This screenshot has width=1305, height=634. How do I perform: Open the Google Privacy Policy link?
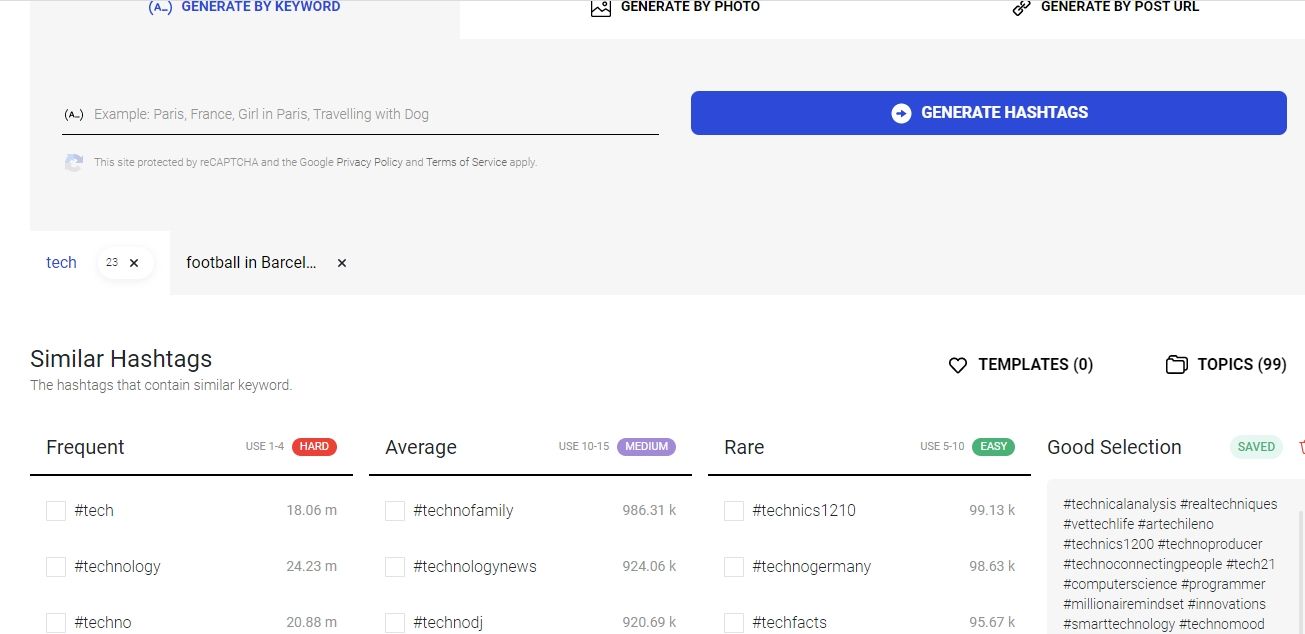coord(369,162)
